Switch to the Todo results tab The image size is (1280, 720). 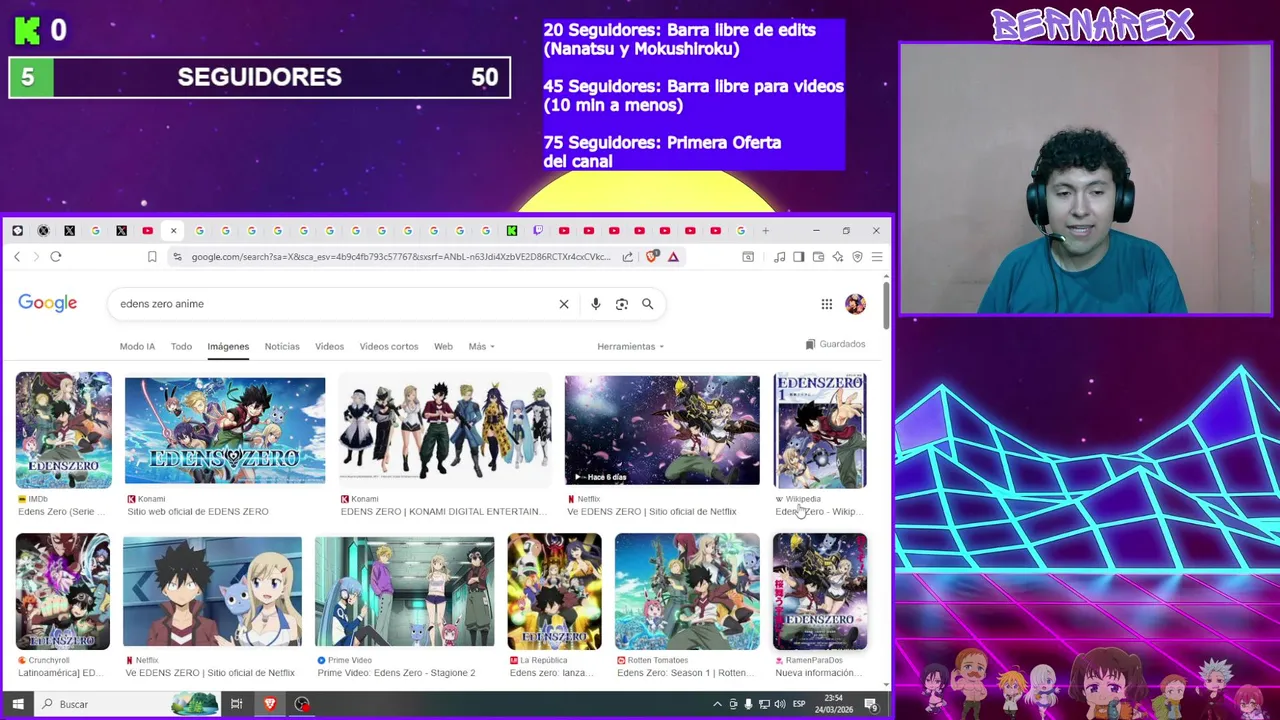[181, 346]
